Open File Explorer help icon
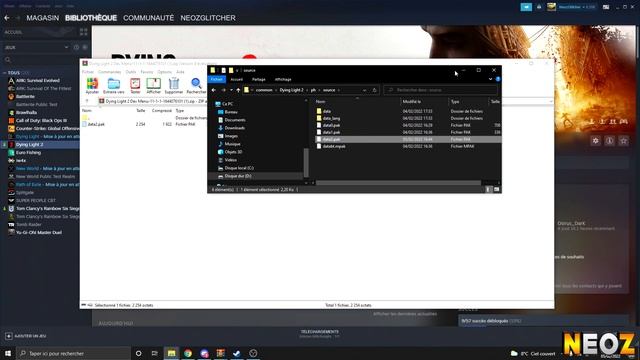The height and width of the screenshot is (360, 640). pyautogui.click(x=498, y=79)
